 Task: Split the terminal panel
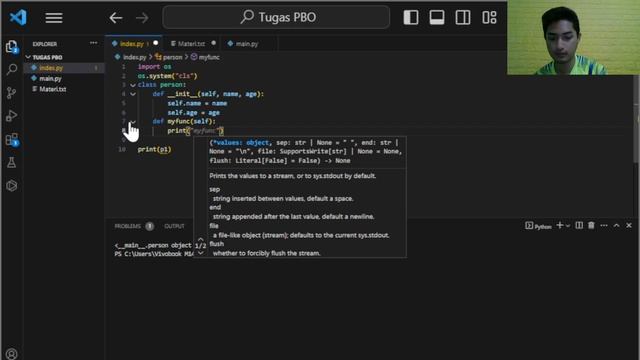pos(579,225)
